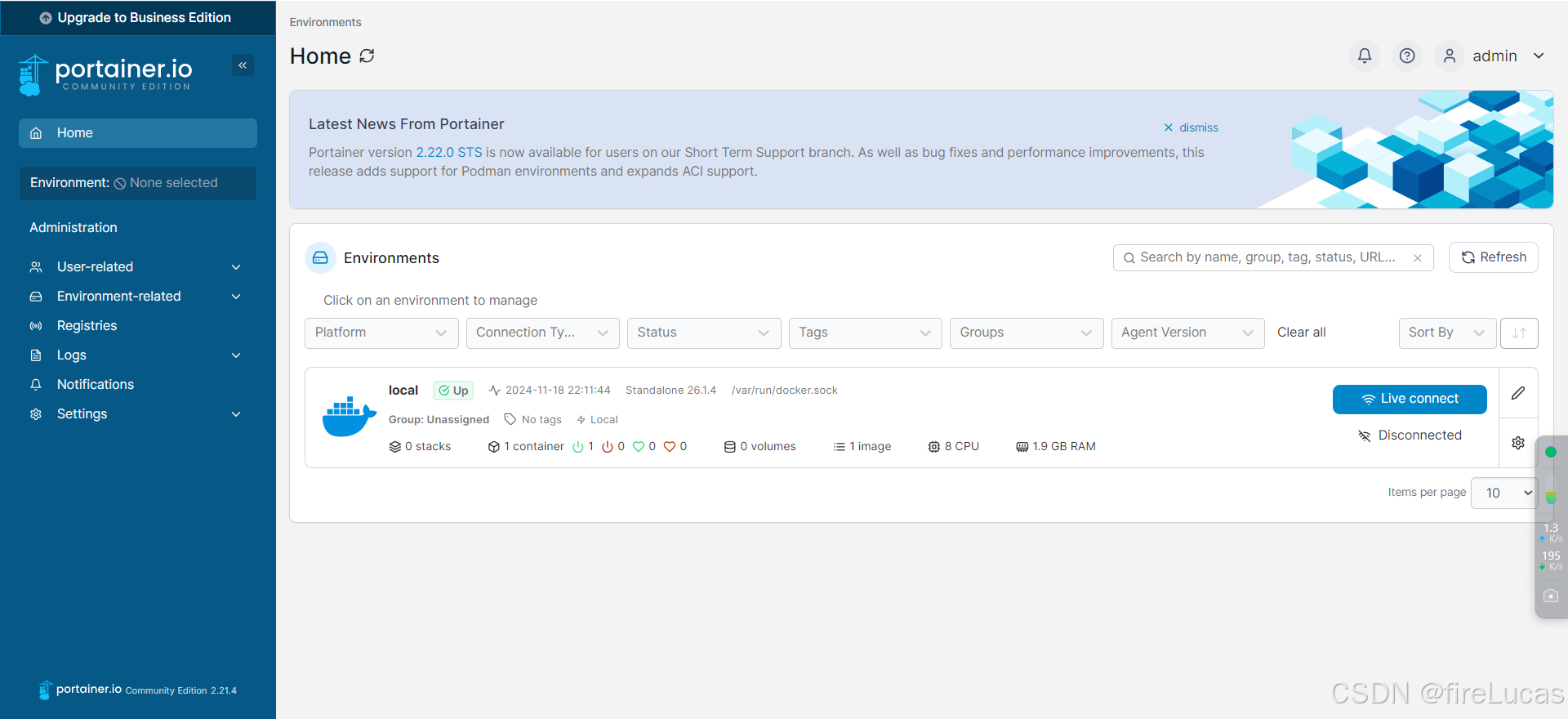The width and height of the screenshot is (1568, 719).
Task: Open the local environment name link
Action: click(403, 391)
